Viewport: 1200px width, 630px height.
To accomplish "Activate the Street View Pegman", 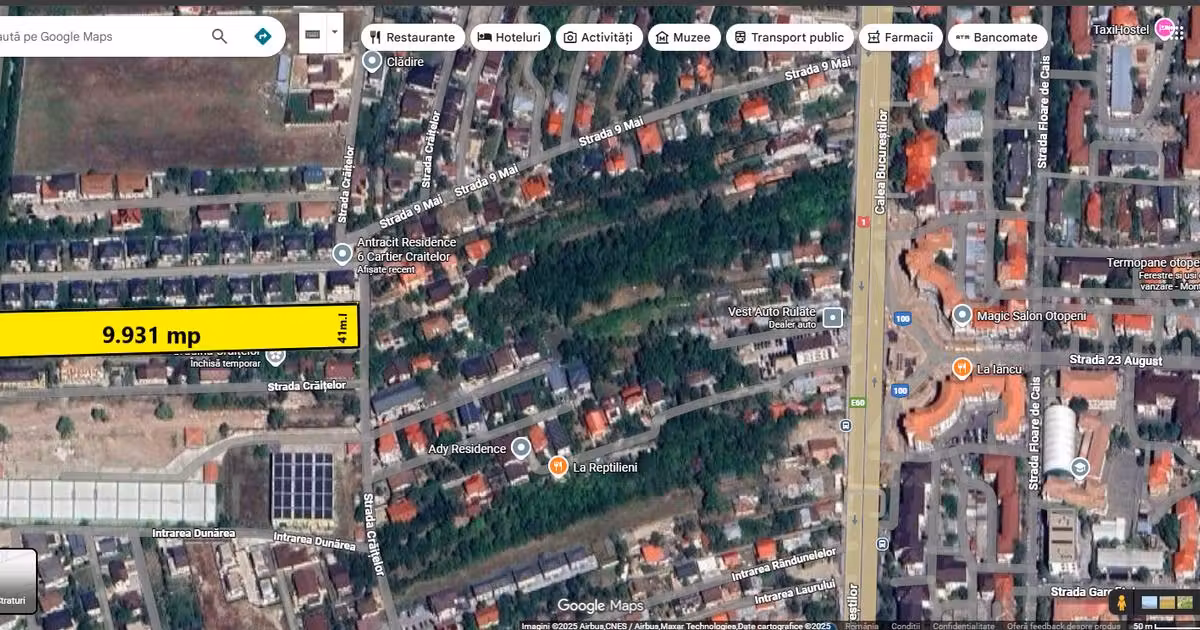I will pos(1122,603).
